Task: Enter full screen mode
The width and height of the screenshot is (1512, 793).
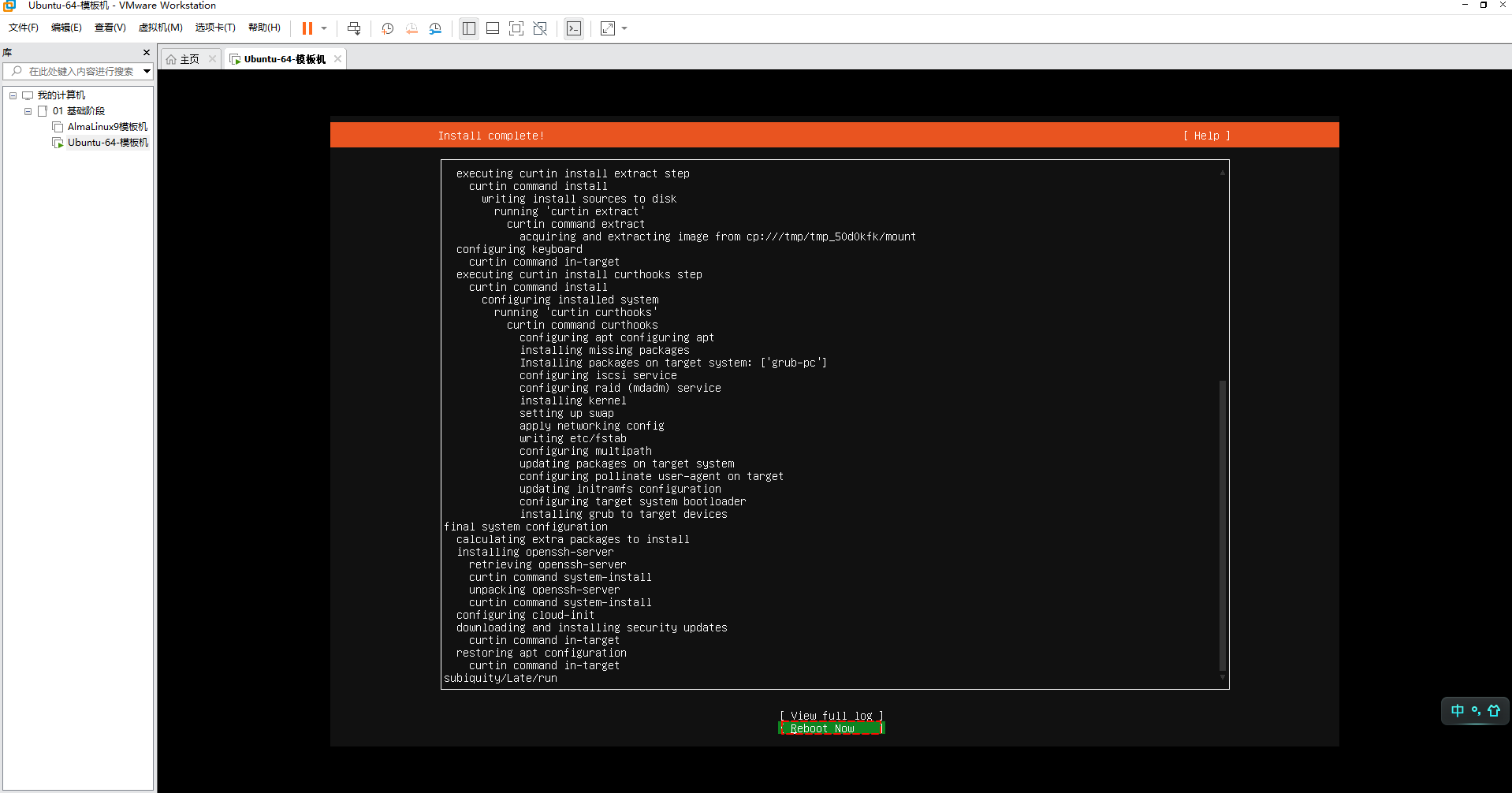Action: 516,28
